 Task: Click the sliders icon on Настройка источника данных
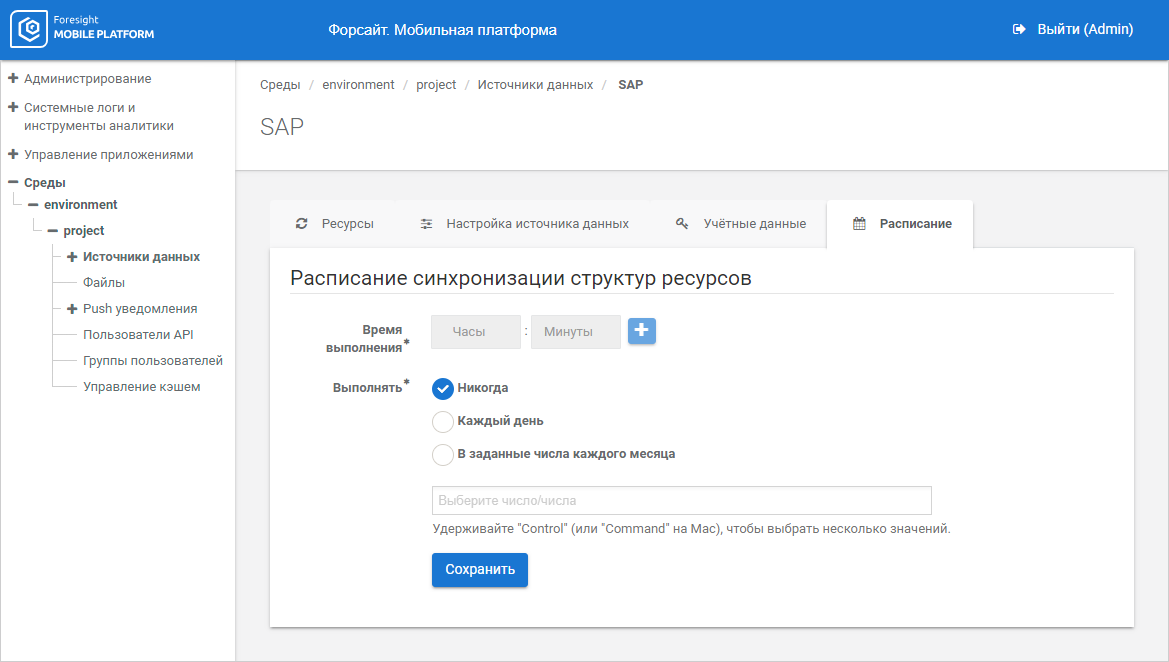pyautogui.click(x=426, y=224)
